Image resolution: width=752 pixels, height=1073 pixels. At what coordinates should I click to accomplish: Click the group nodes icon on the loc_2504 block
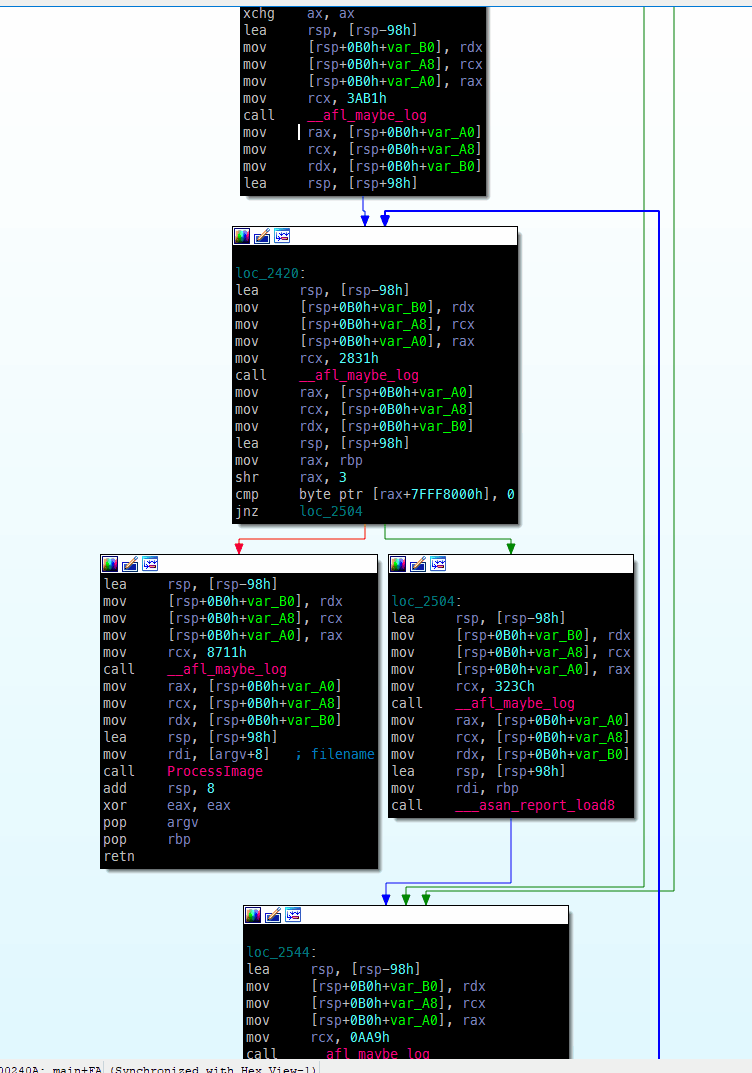click(438, 564)
